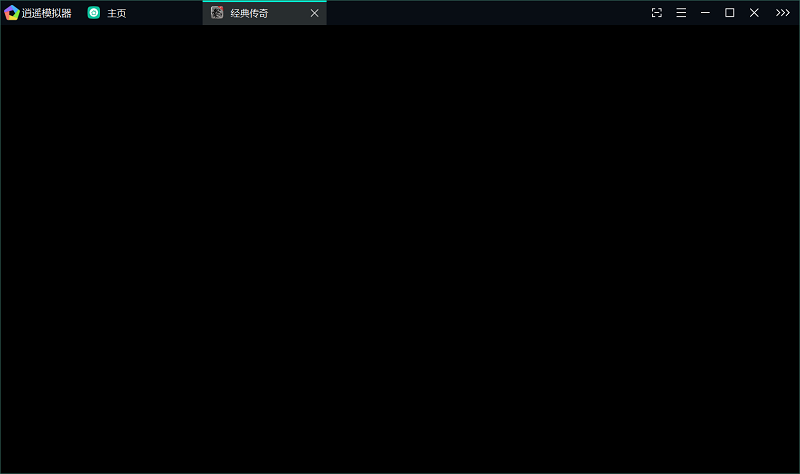Image resolution: width=800 pixels, height=474 pixels.
Task: Click the 经典传奇 game thumbnail icon
Action: (217, 13)
